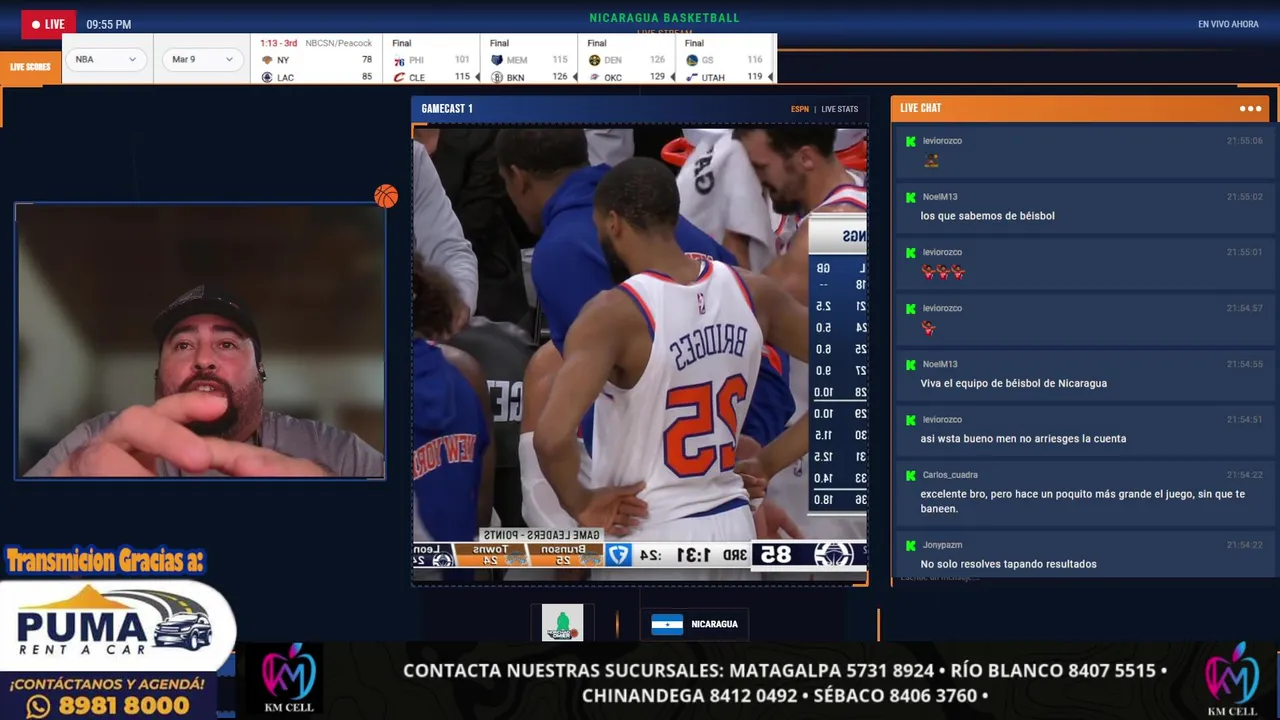
Task: Click the 09:55 PM clock
Action: pos(108,24)
